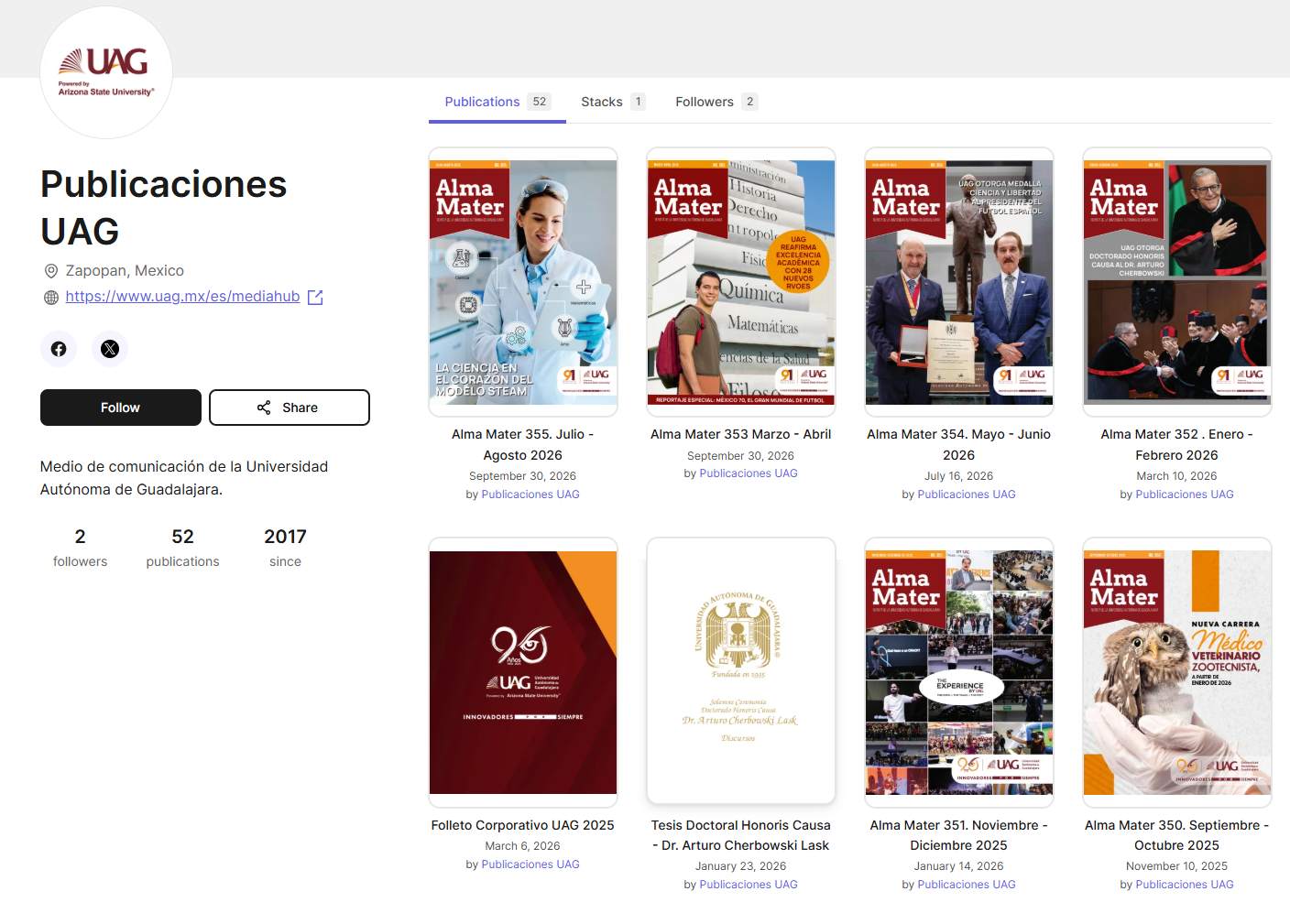Click the Share button
1290x924 pixels.
pyautogui.click(x=290, y=408)
